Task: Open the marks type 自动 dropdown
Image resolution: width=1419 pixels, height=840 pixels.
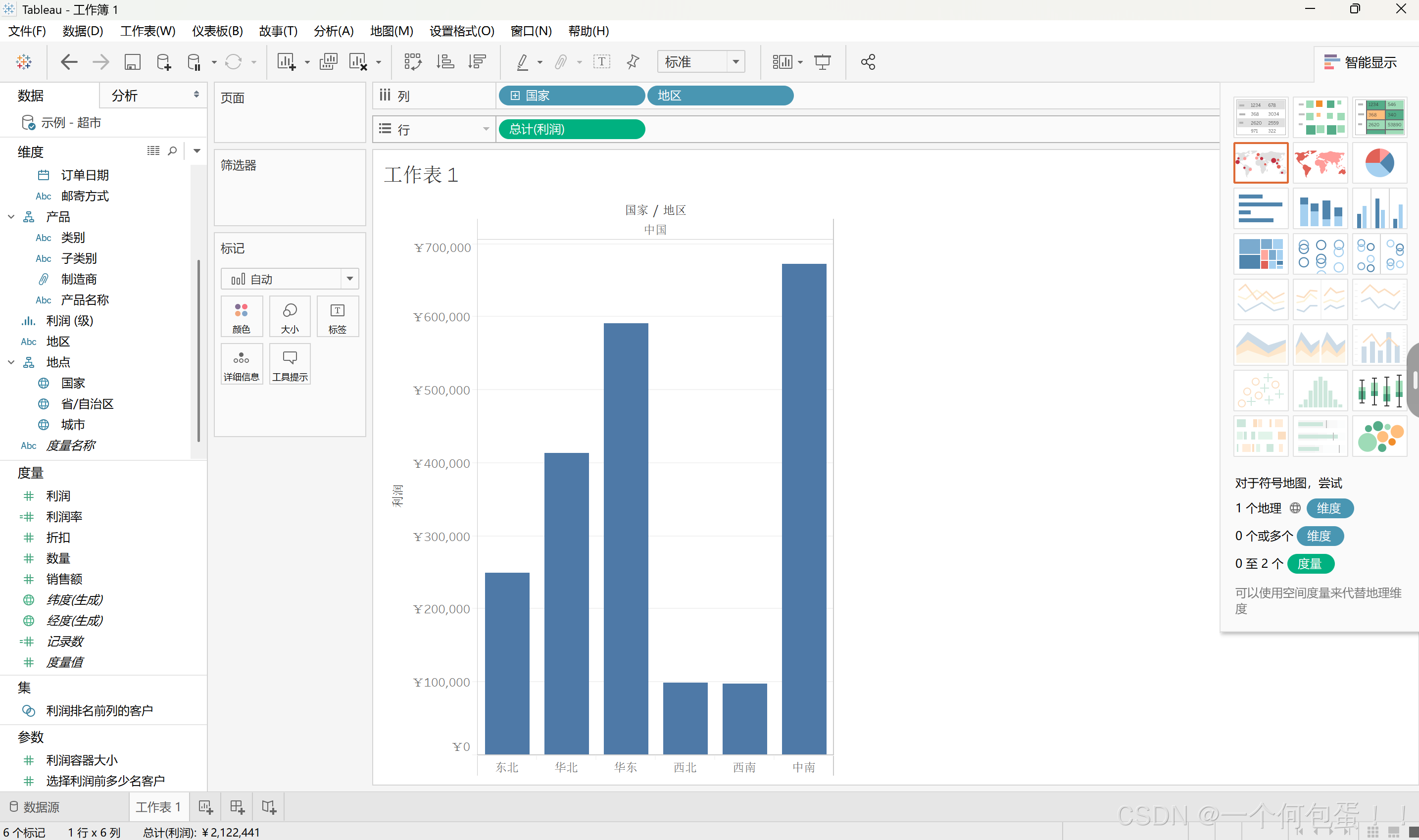Action: click(x=349, y=279)
